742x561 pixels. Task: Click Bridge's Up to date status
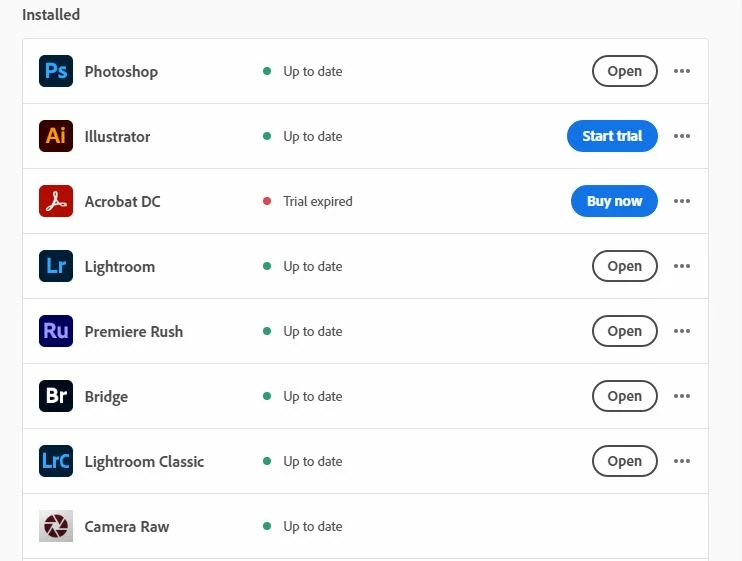(313, 396)
